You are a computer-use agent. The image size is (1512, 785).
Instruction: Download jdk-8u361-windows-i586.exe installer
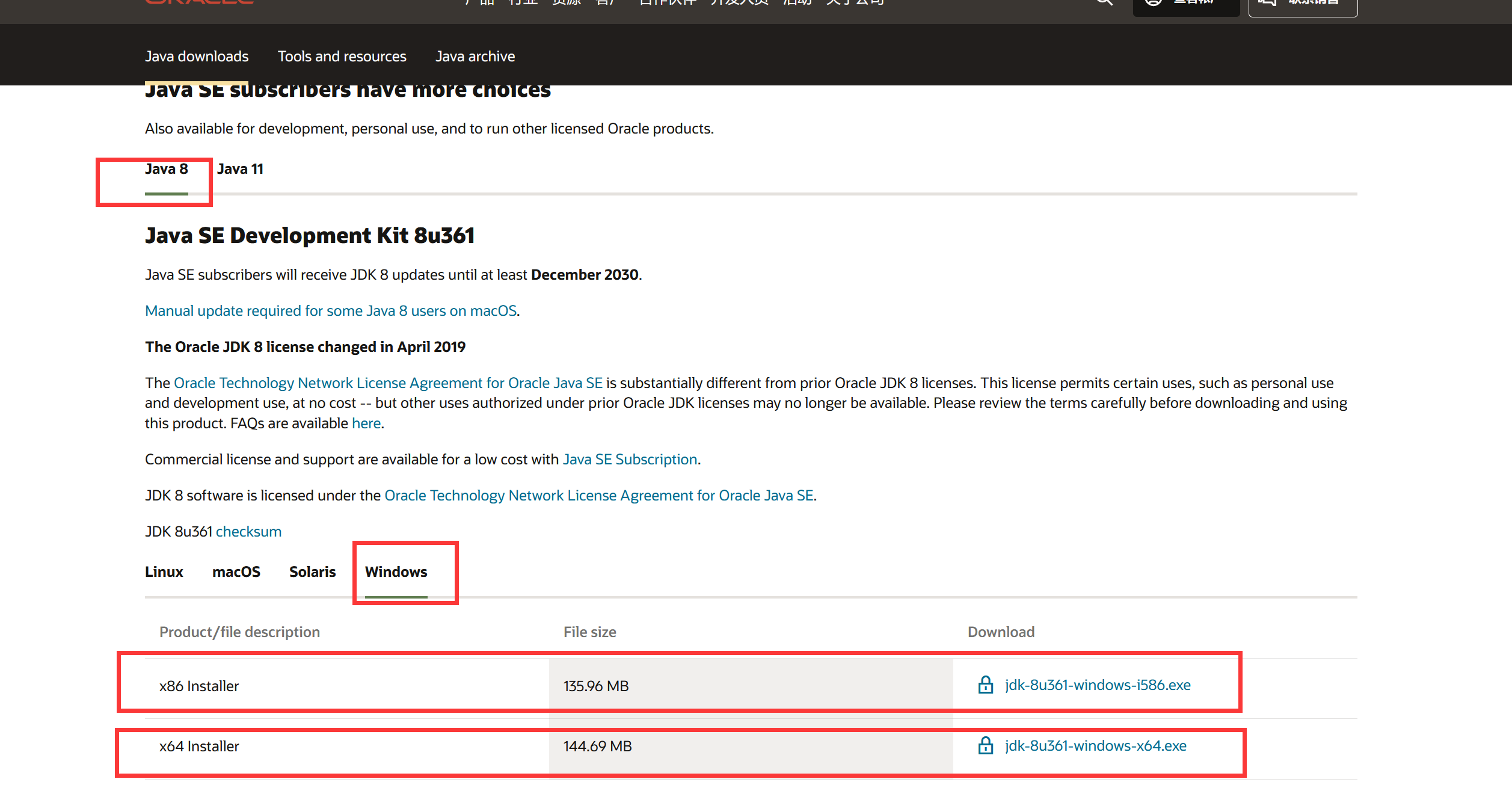point(1097,685)
